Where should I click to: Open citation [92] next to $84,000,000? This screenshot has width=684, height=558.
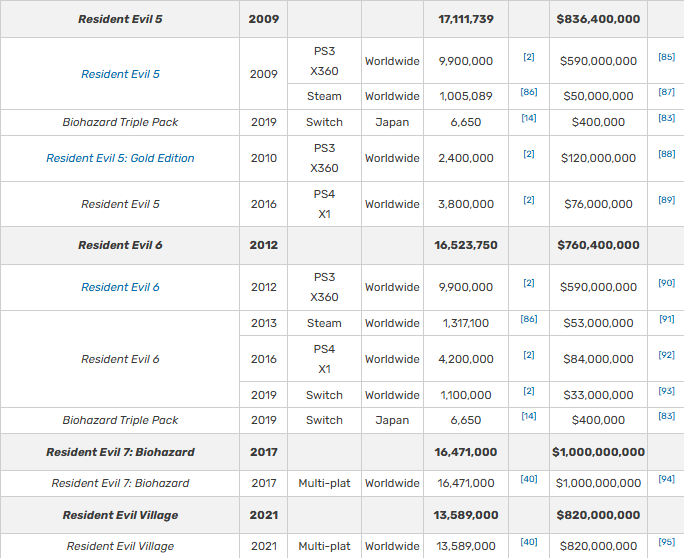[x=666, y=355]
